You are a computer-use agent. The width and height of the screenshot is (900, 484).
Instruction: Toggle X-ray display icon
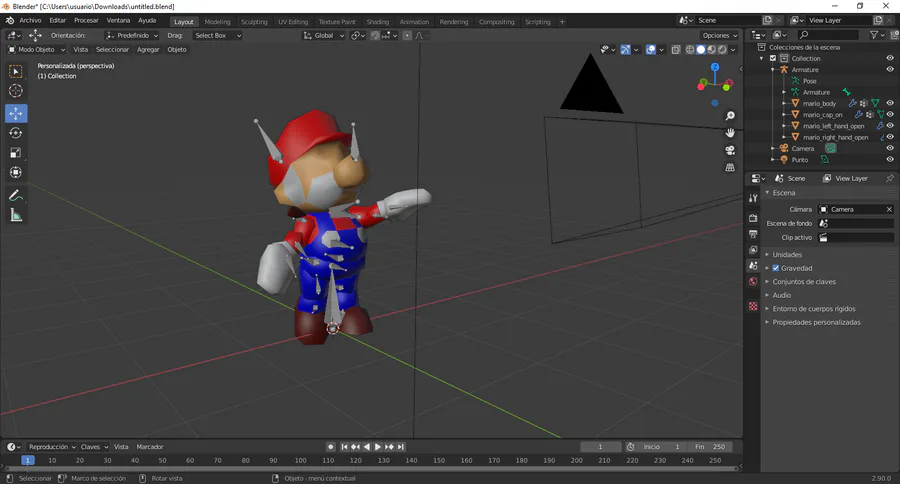tap(676, 50)
